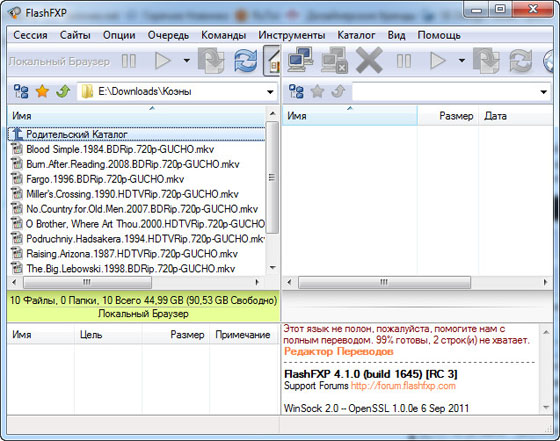Screen dimensions: 560x441
Task: Open the Очередь menu
Action: point(168,35)
